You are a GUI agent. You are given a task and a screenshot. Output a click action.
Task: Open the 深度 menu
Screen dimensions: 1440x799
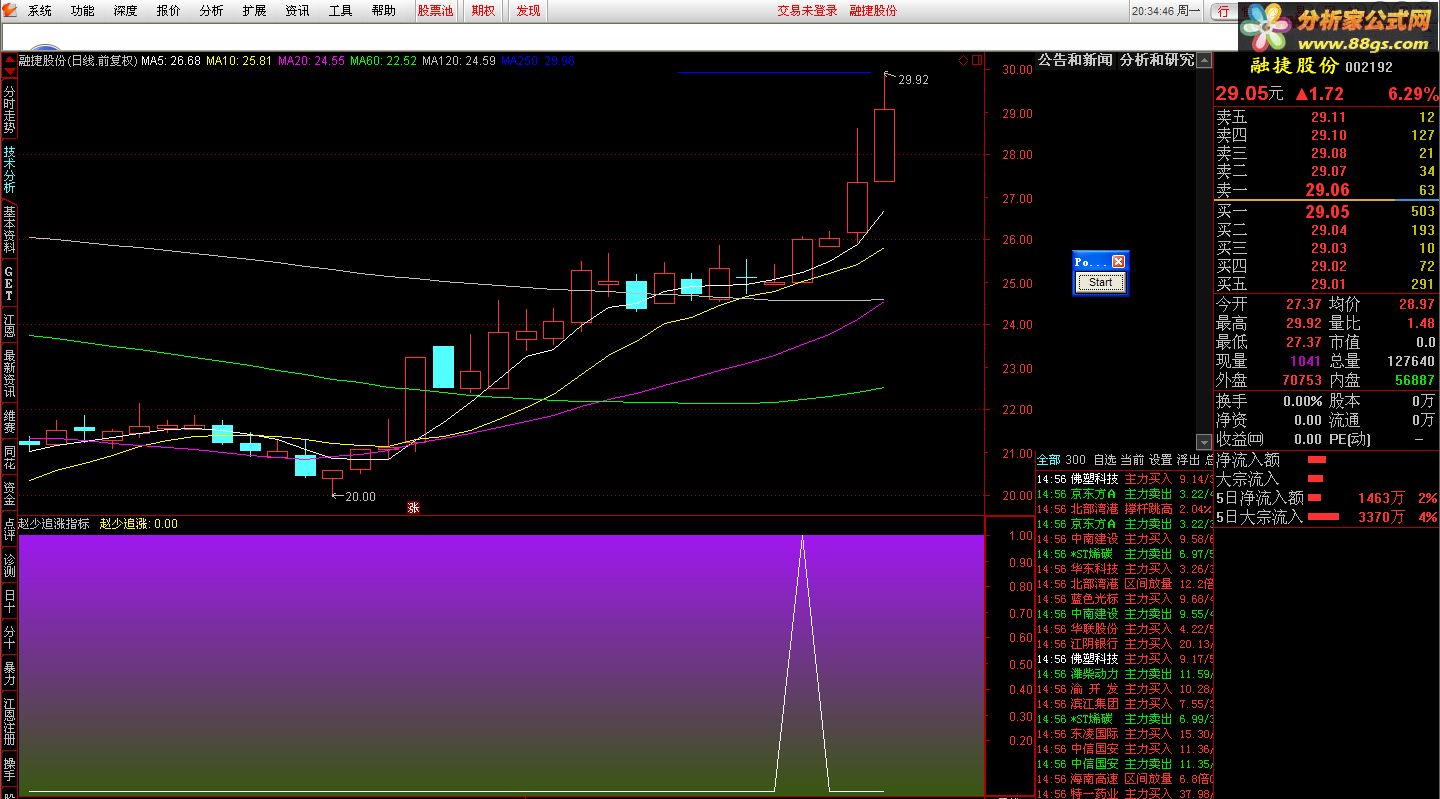point(126,11)
